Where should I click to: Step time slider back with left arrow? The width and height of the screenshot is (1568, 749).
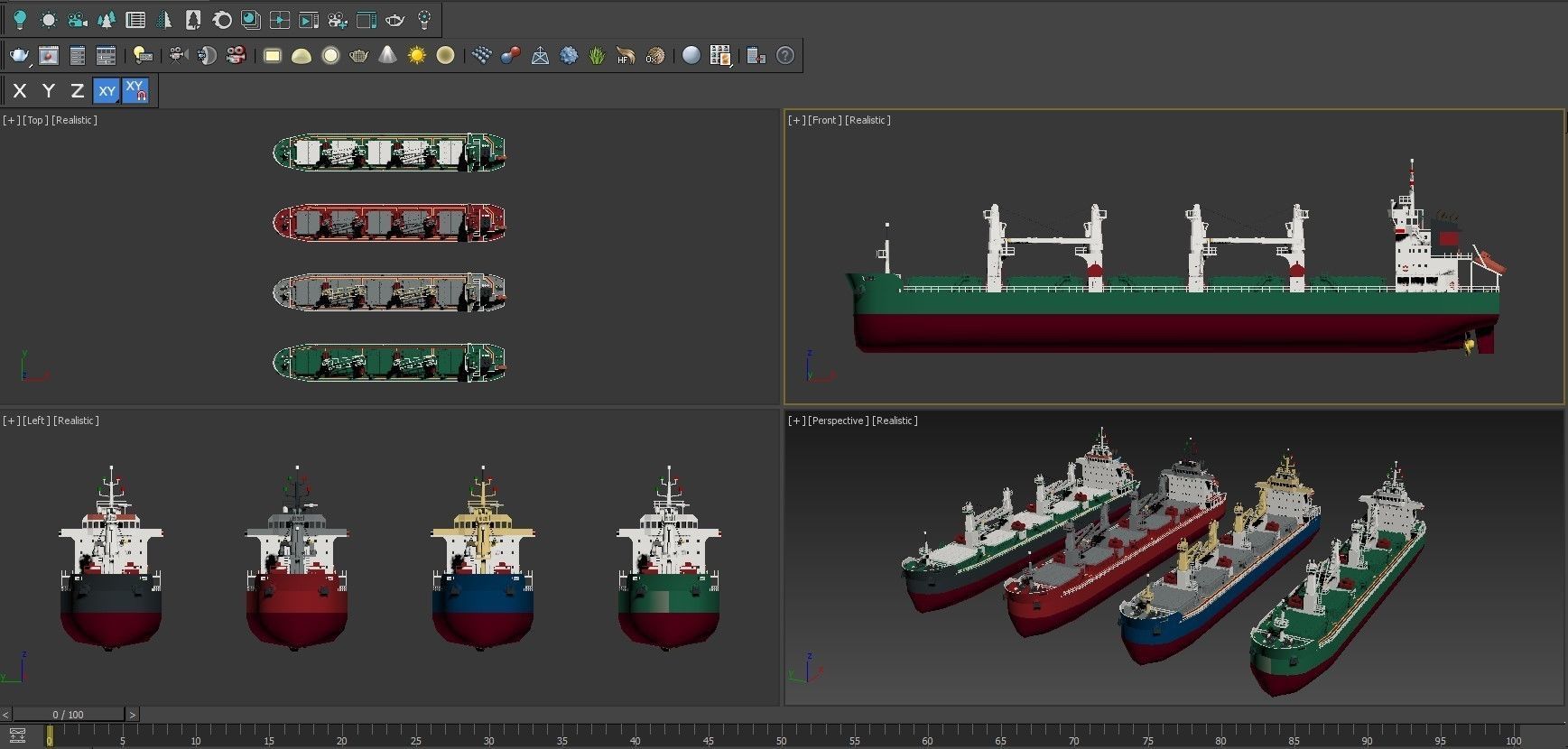click(6, 715)
